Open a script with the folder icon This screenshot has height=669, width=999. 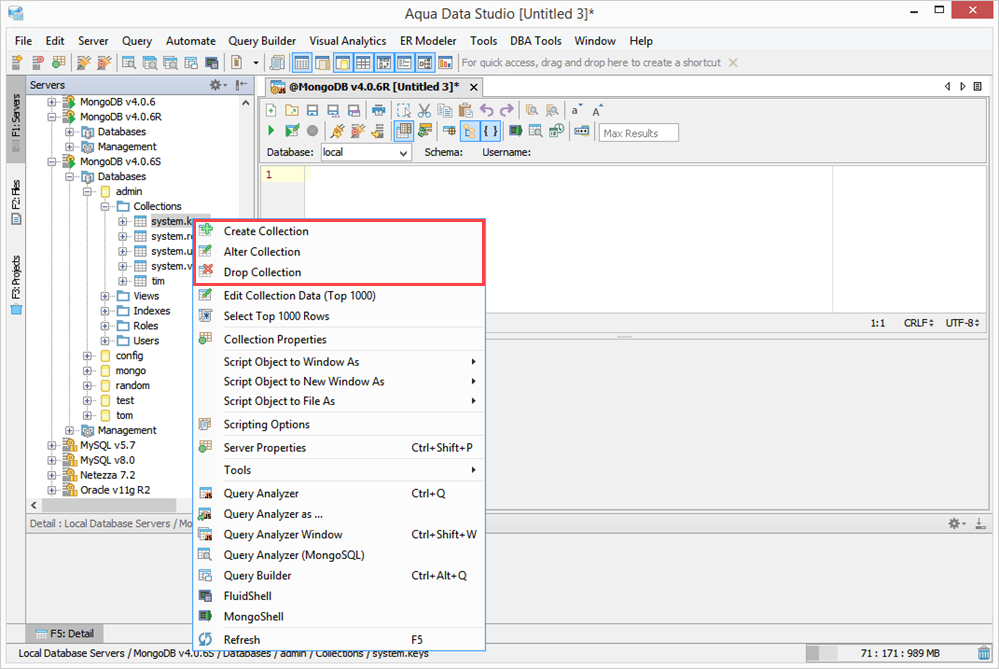pyautogui.click(x=292, y=110)
